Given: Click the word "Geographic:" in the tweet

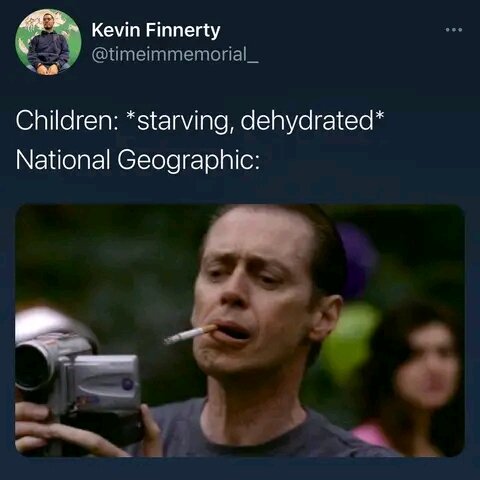Looking at the screenshot, I should [188, 161].
